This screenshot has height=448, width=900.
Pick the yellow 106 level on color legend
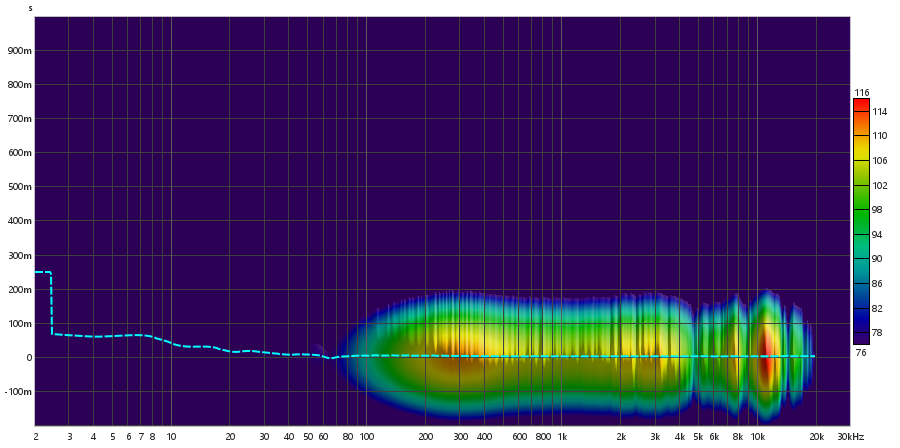click(x=861, y=160)
